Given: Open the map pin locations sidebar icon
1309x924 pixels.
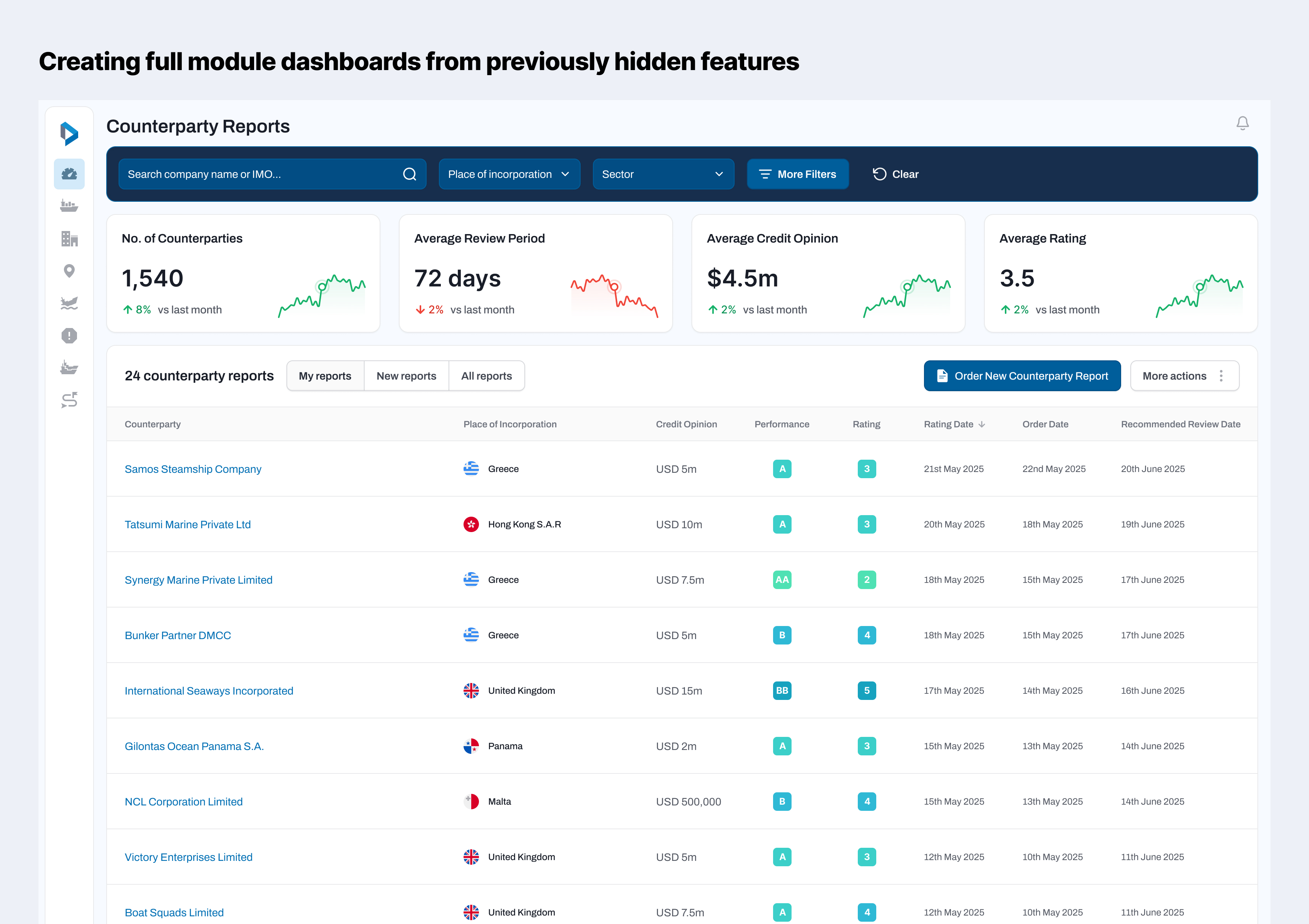Looking at the screenshot, I should [69, 271].
